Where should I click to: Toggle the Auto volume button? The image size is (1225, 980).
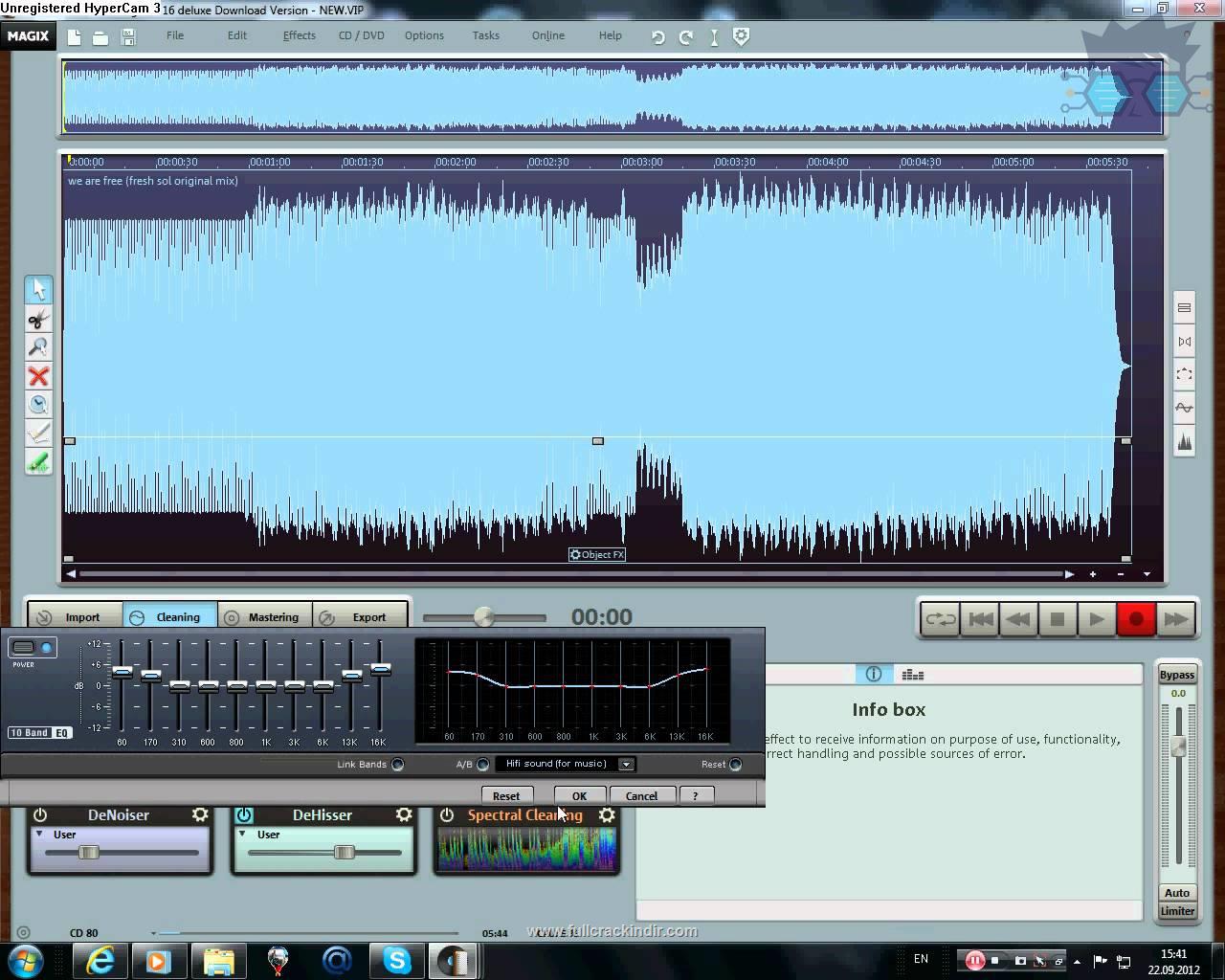[1177, 892]
